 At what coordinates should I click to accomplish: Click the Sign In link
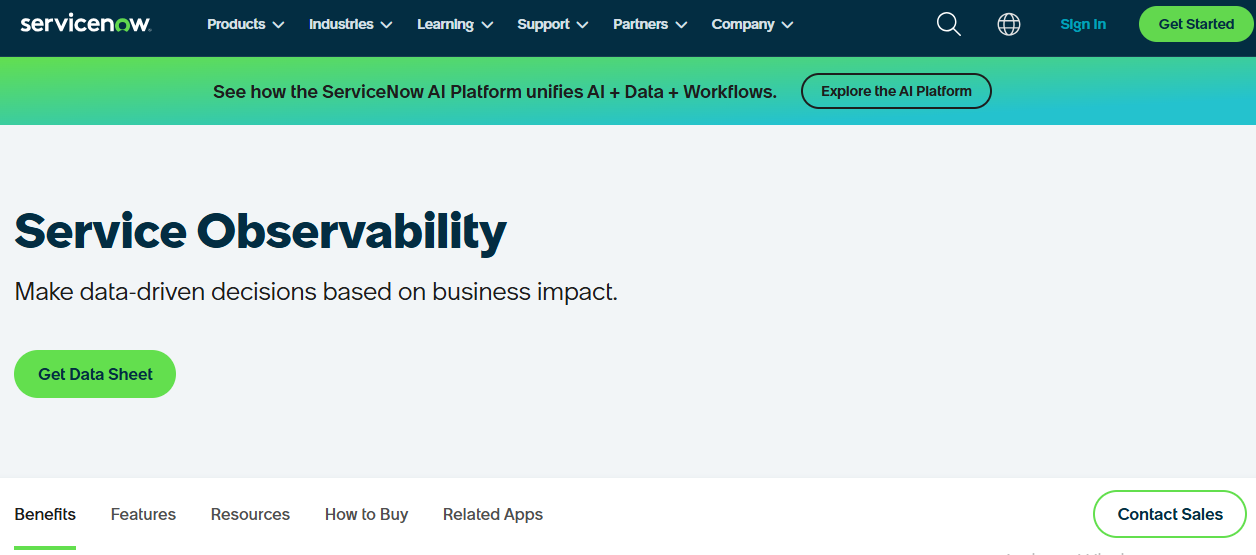point(1083,24)
